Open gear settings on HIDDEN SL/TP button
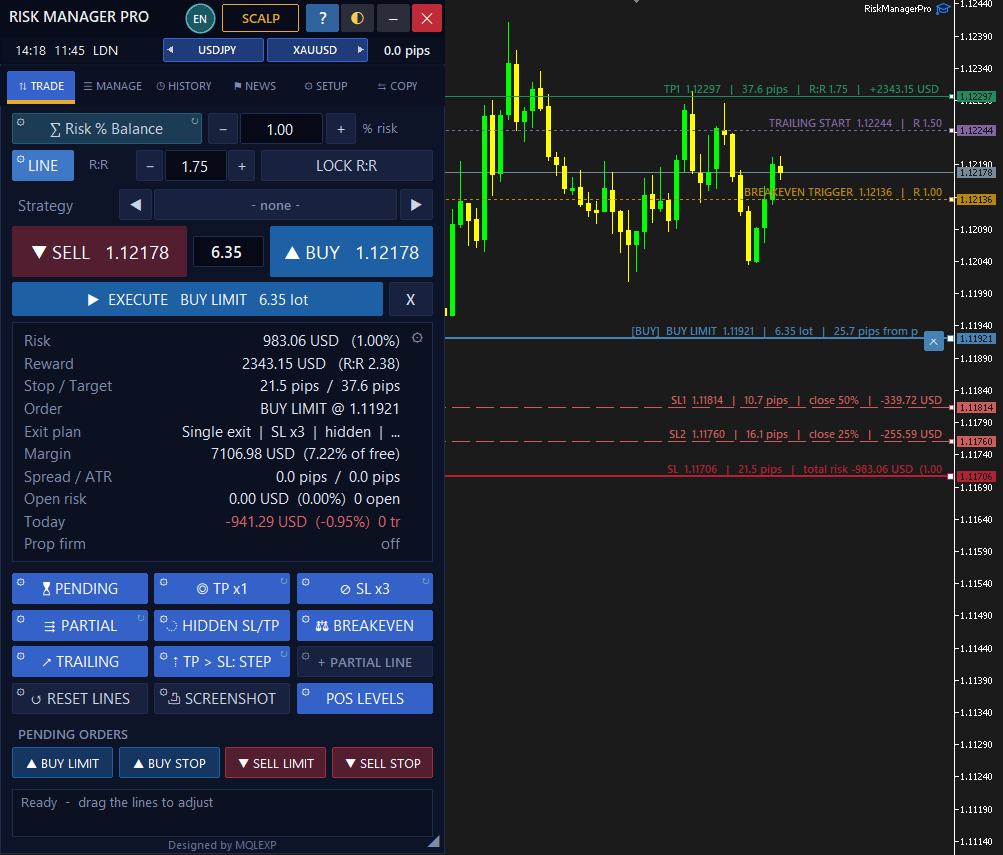Screen dimensions: 1003x855 coord(163,619)
